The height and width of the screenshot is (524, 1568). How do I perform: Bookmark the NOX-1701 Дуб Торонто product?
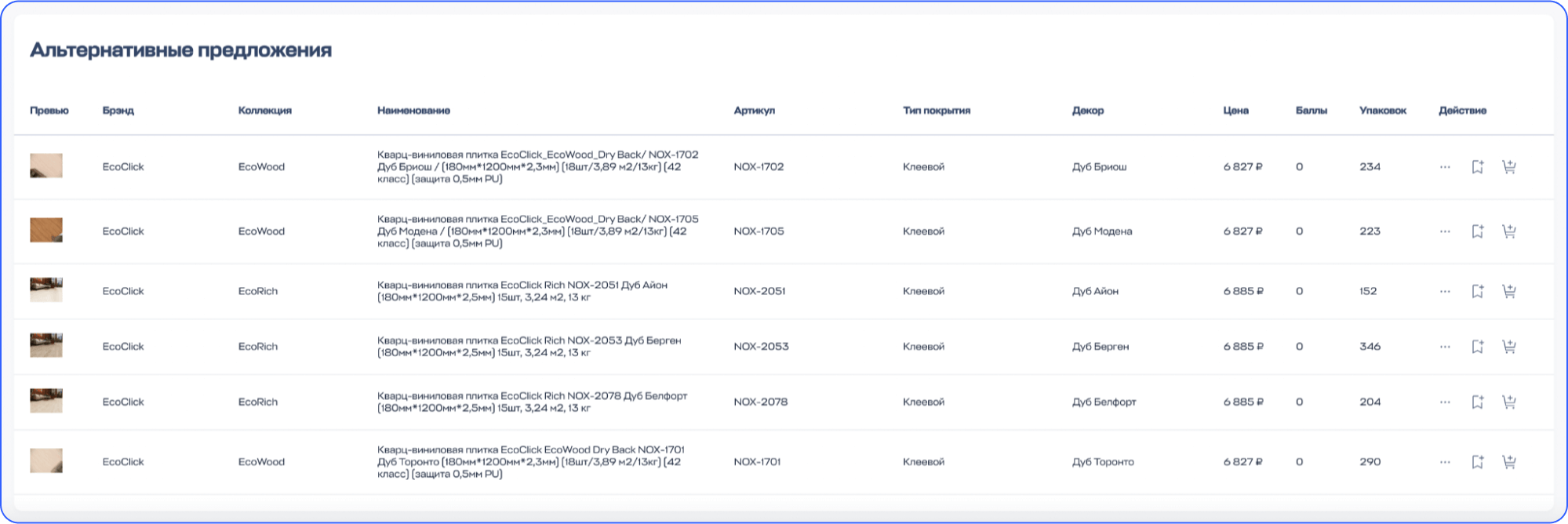tap(1477, 462)
